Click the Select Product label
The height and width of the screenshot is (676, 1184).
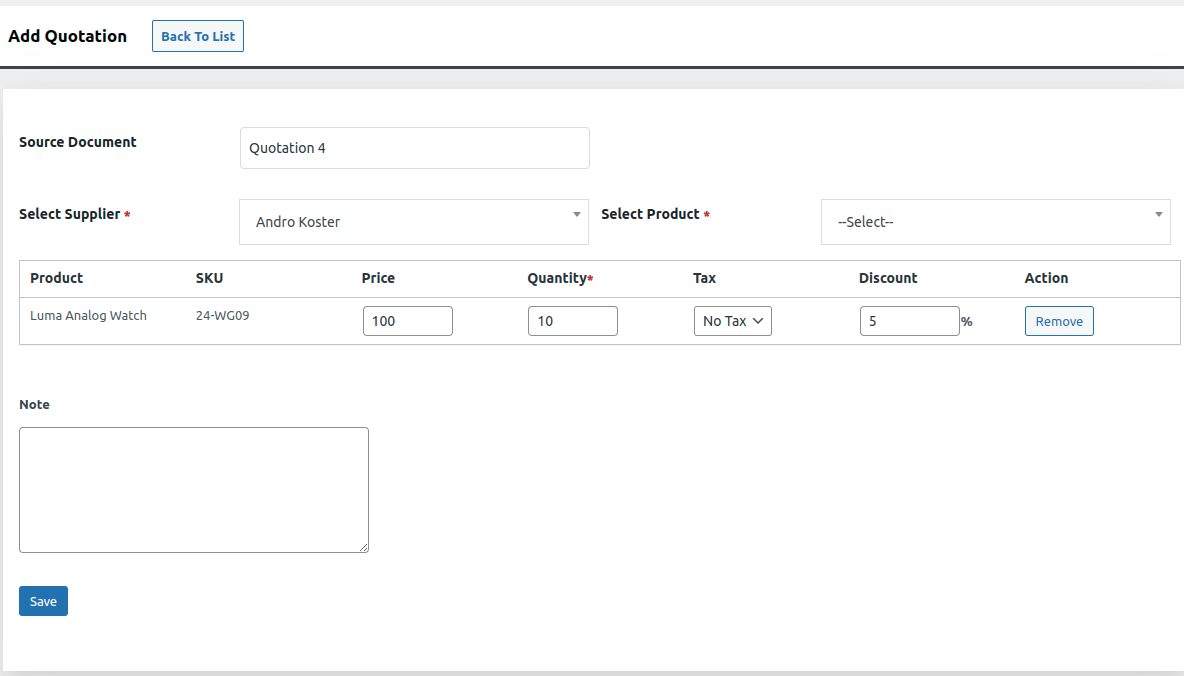655,215
